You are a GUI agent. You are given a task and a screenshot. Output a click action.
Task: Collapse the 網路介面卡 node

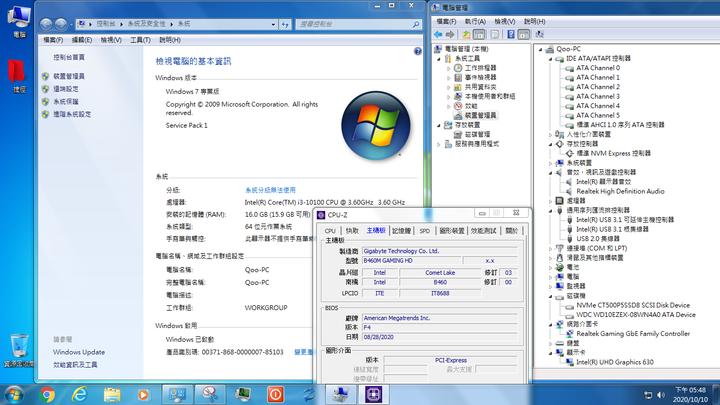click(551, 325)
